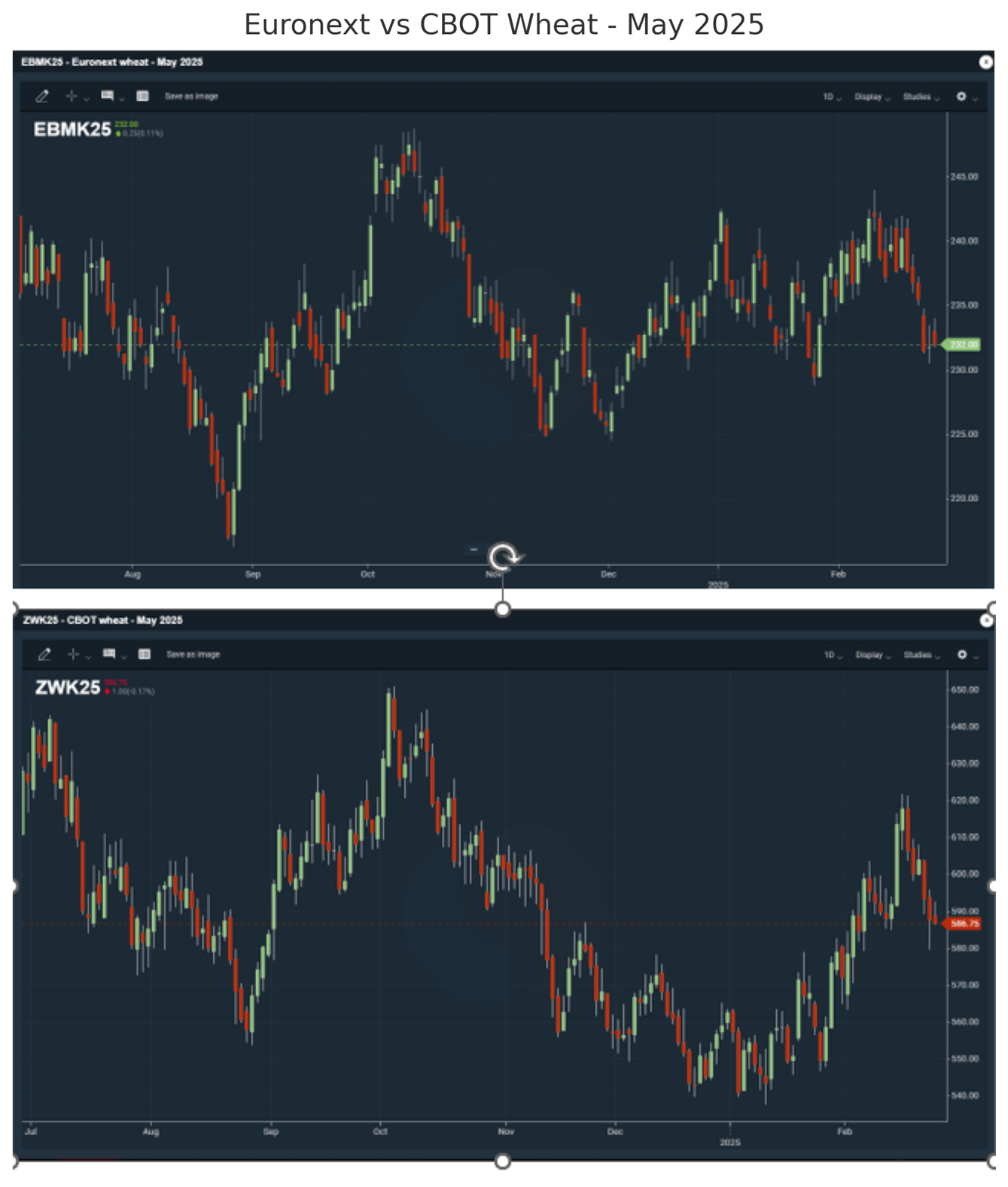
Task: Select the annotation comment tool in ZWK25 chart
Action: 109,654
